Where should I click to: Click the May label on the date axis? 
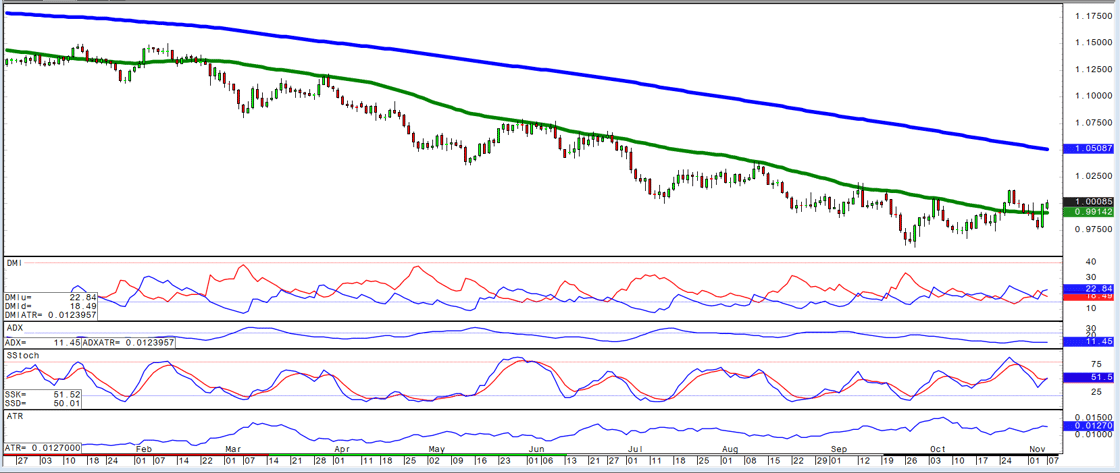[x=436, y=449]
